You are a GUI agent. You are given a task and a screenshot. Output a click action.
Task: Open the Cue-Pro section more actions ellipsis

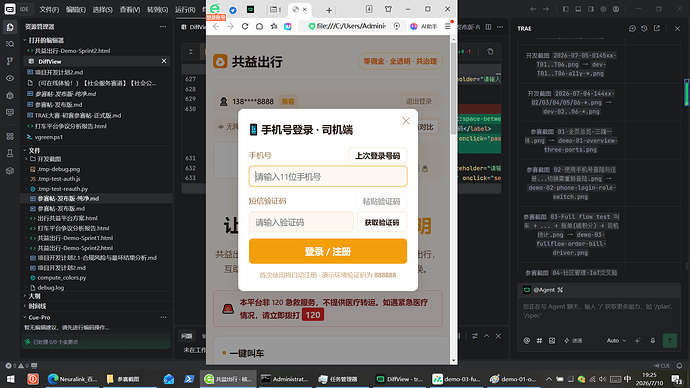coord(163,317)
